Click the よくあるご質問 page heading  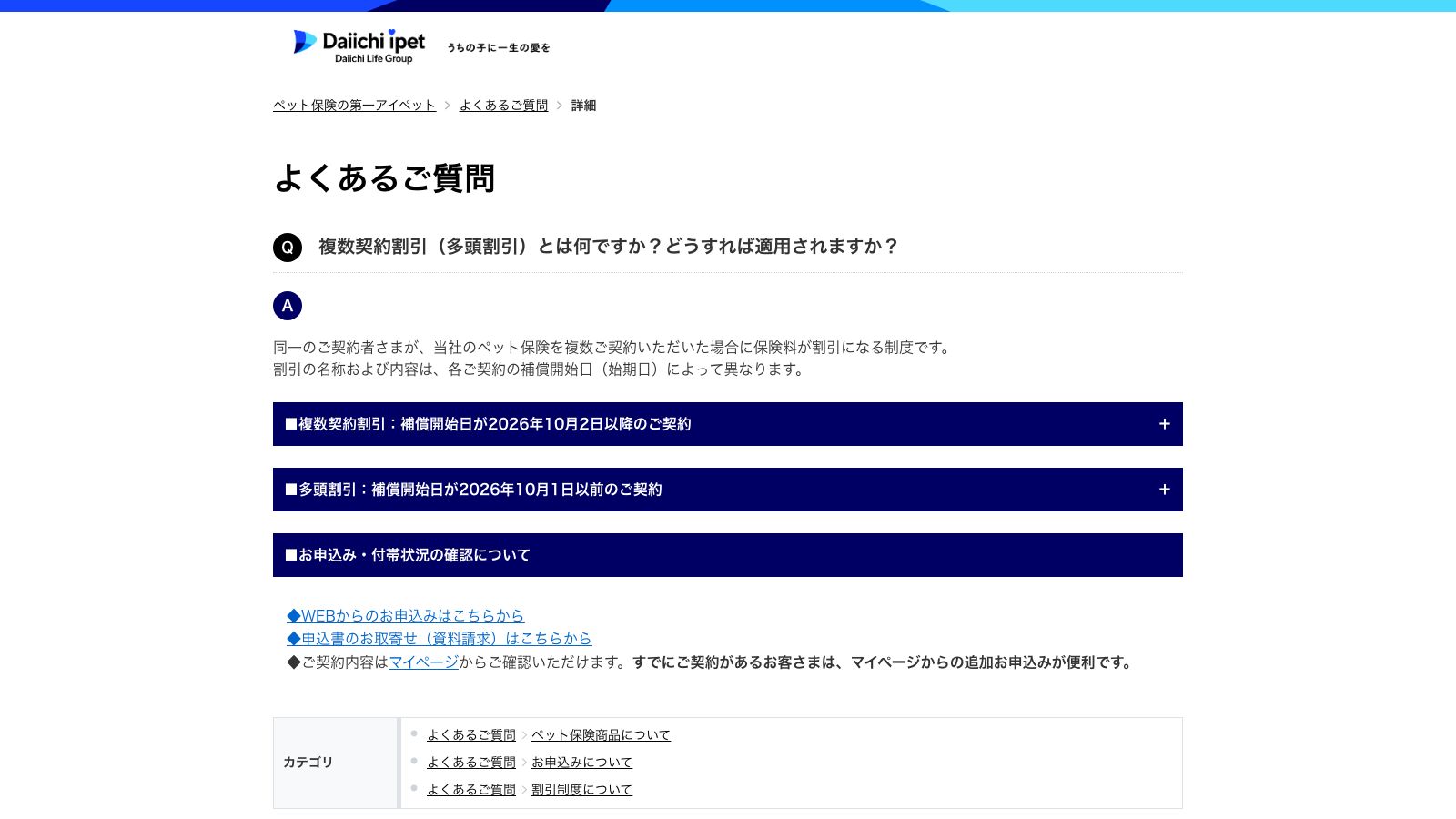coord(384,178)
